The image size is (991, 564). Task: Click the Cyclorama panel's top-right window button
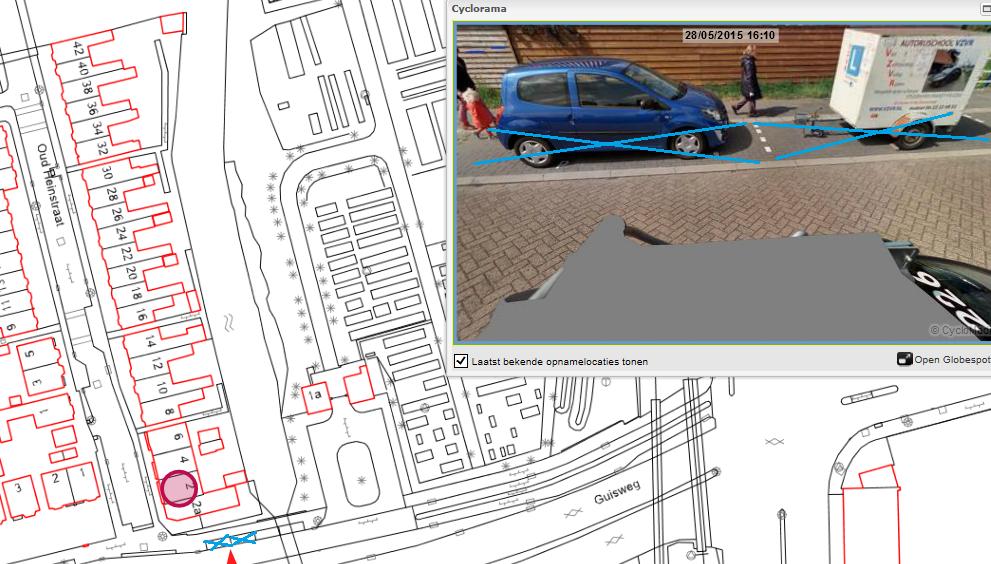983,8
